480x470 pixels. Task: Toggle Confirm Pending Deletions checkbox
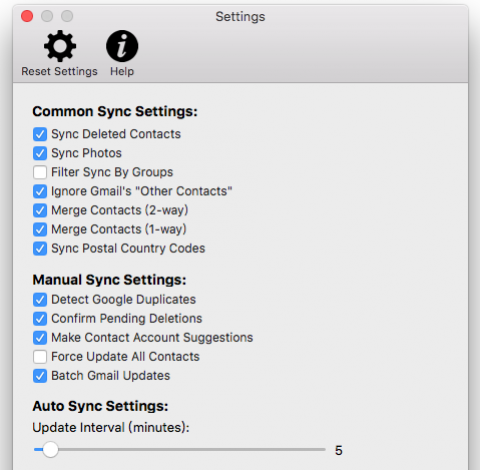pos(40,319)
